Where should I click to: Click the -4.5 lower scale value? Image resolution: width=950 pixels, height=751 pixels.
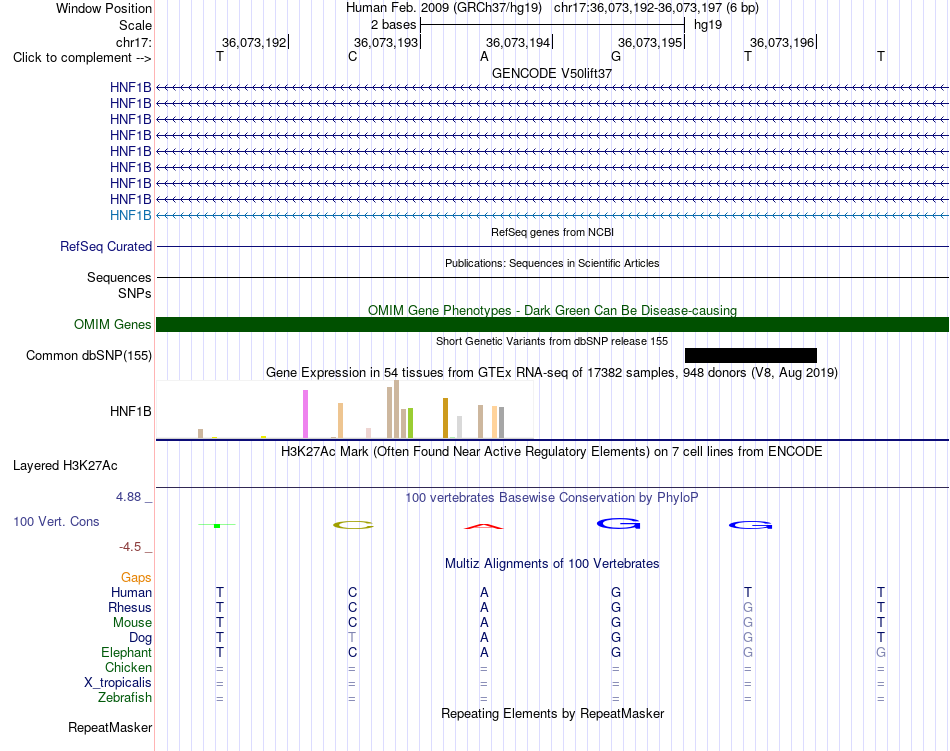(x=130, y=547)
